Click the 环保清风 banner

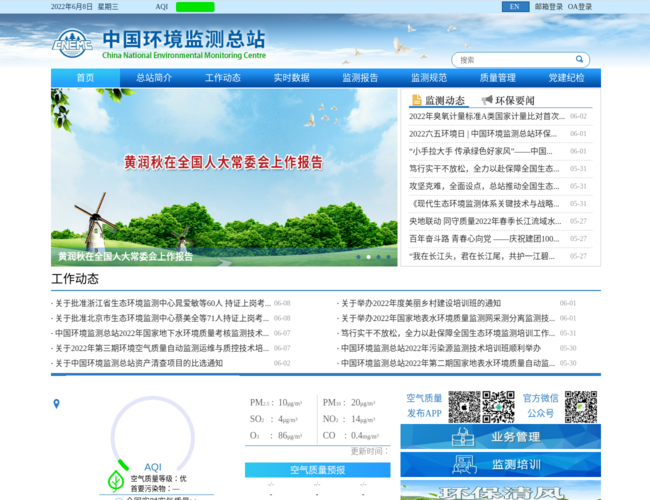click(500, 490)
